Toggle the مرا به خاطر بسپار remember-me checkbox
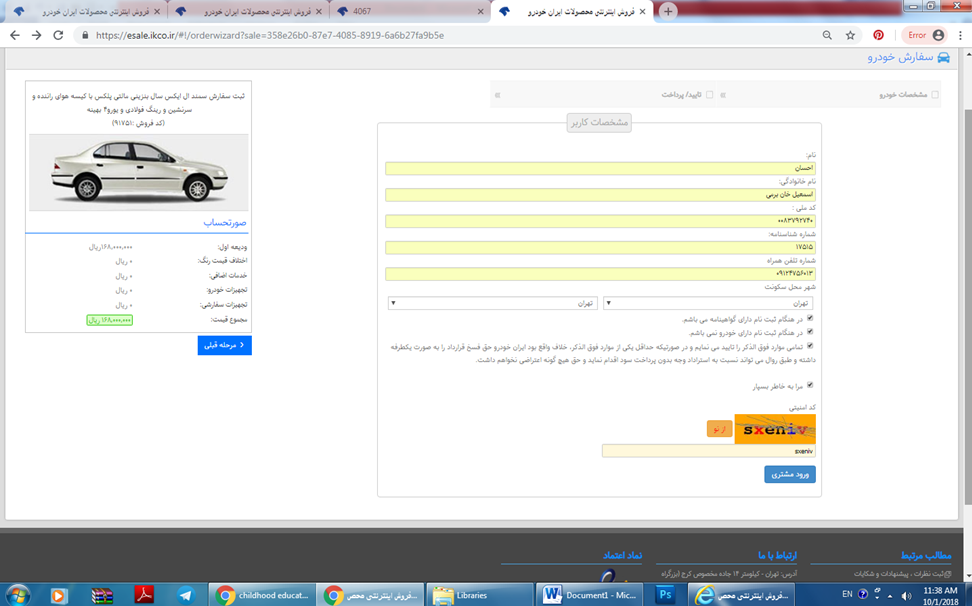 tap(810, 385)
